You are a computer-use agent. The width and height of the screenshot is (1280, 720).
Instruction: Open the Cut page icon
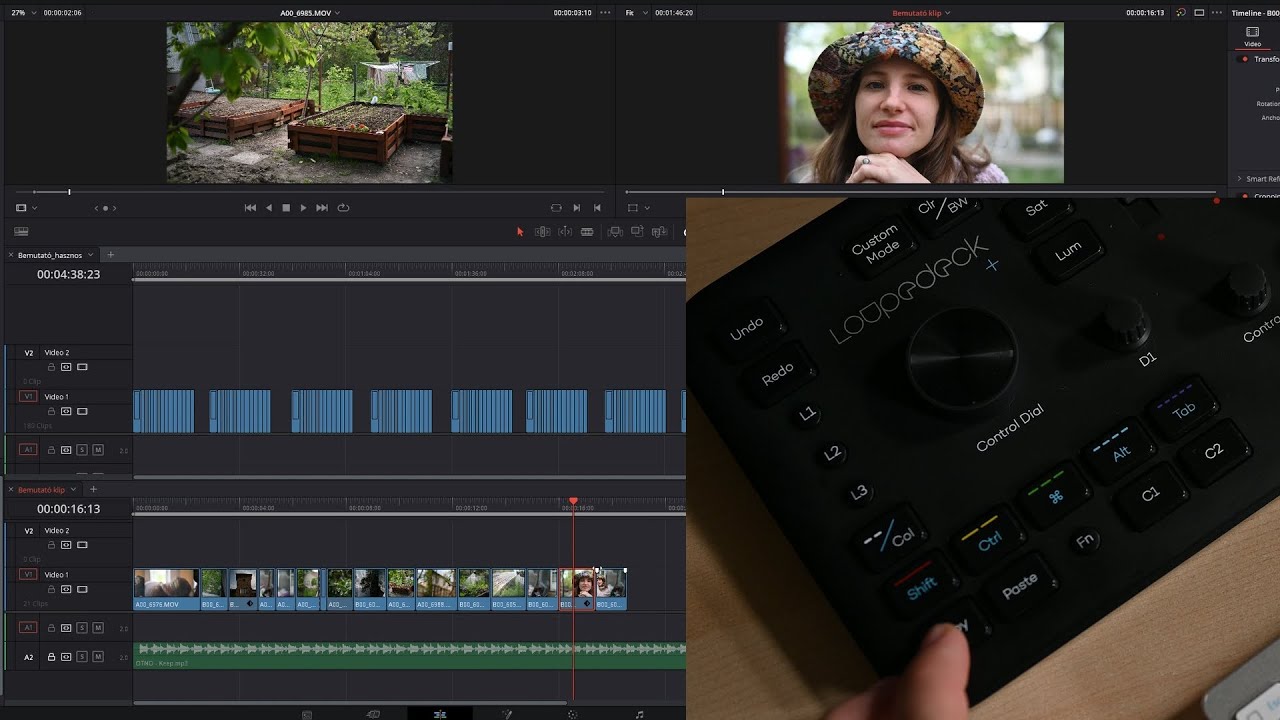(x=373, y=714)
